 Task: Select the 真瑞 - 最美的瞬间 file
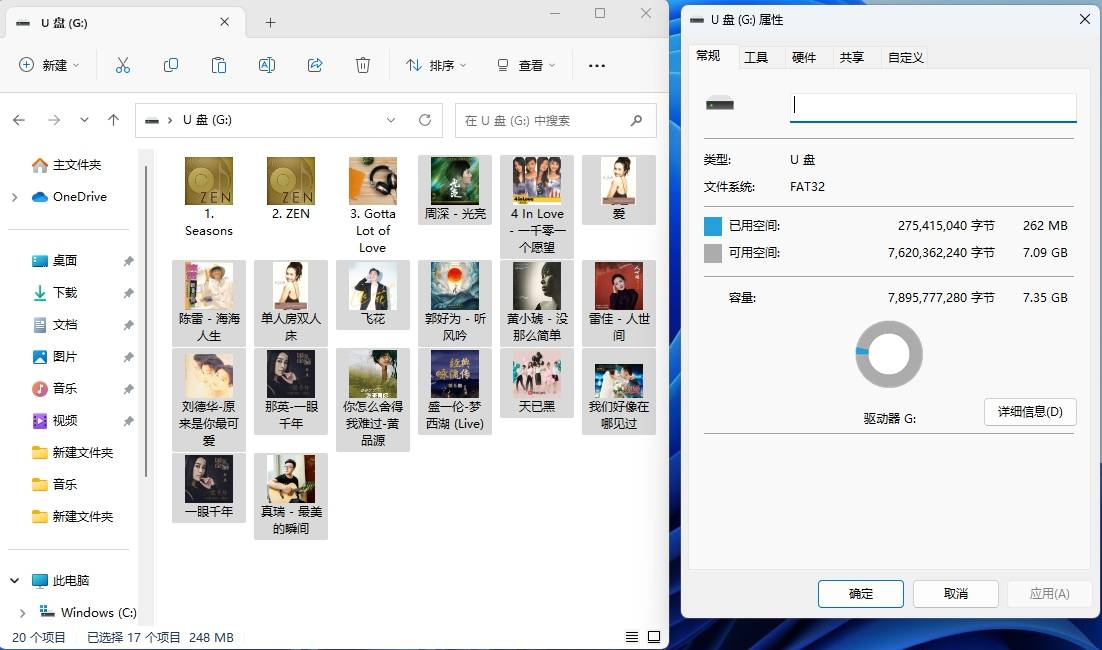[x=291, y=496]
